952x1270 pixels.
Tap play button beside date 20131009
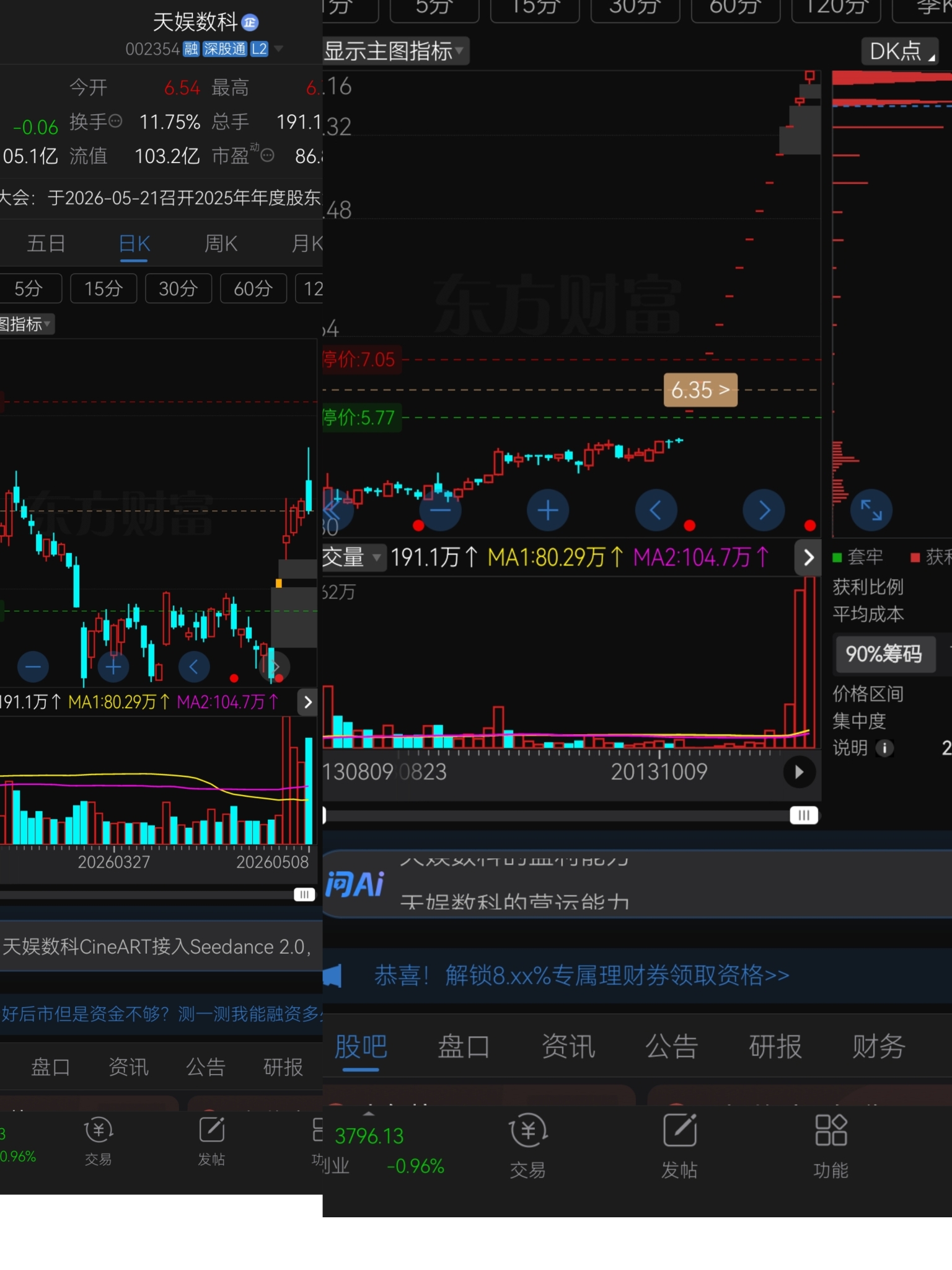click(799, 772)
